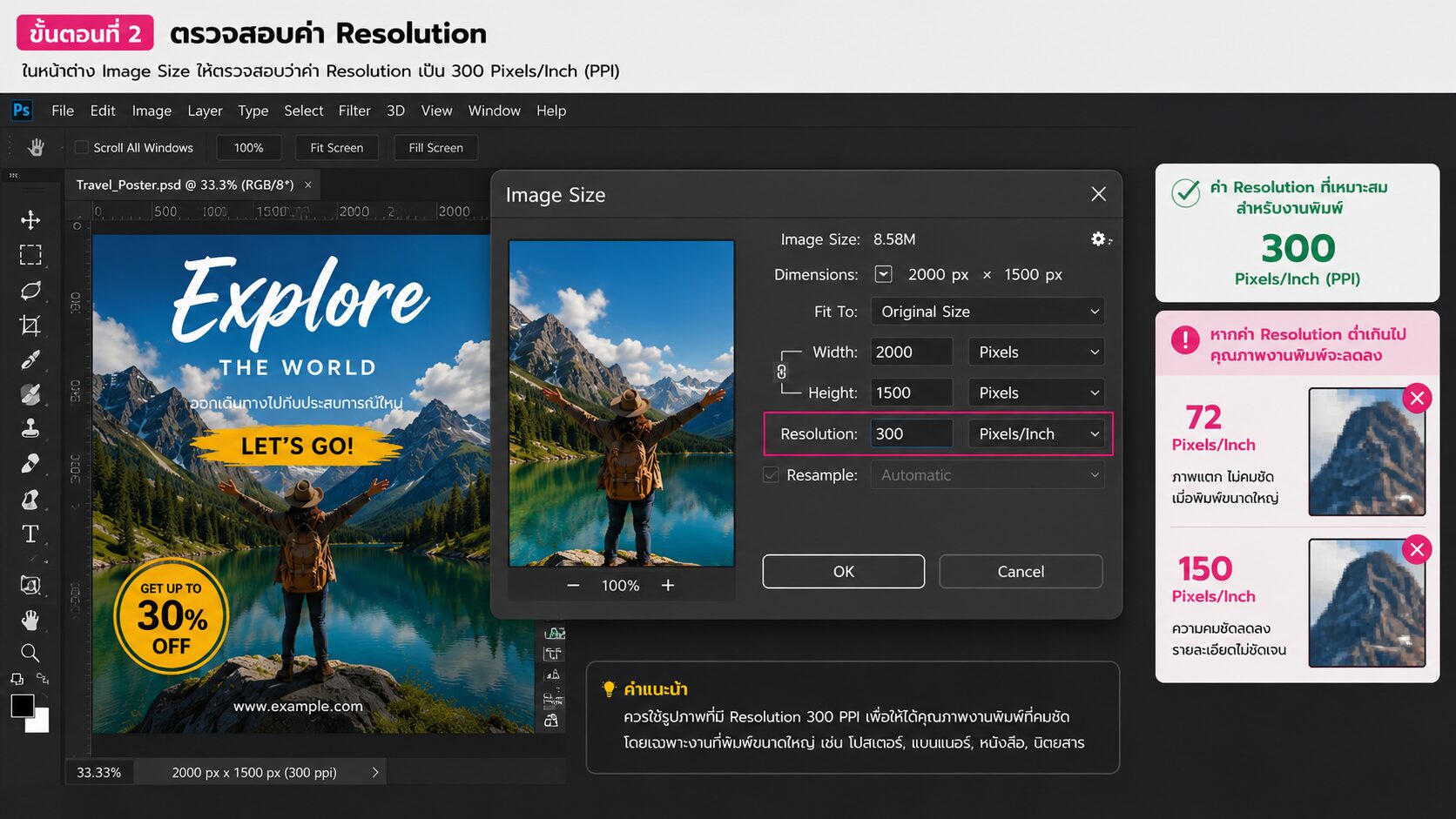The height and width of the screenshot is (819, 1456).
Task: Click the foreground black color swatch
Action: click(x=22, y=705)
